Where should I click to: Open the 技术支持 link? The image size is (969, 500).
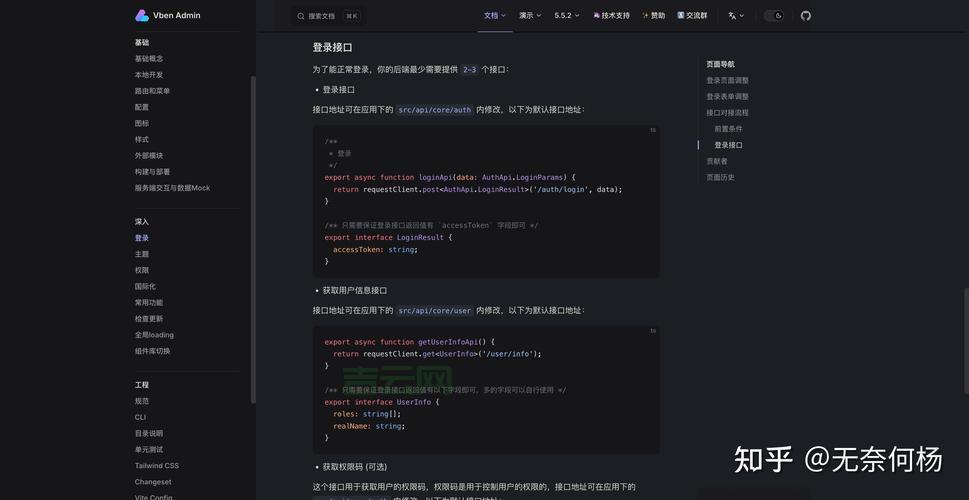pos(611,15)
